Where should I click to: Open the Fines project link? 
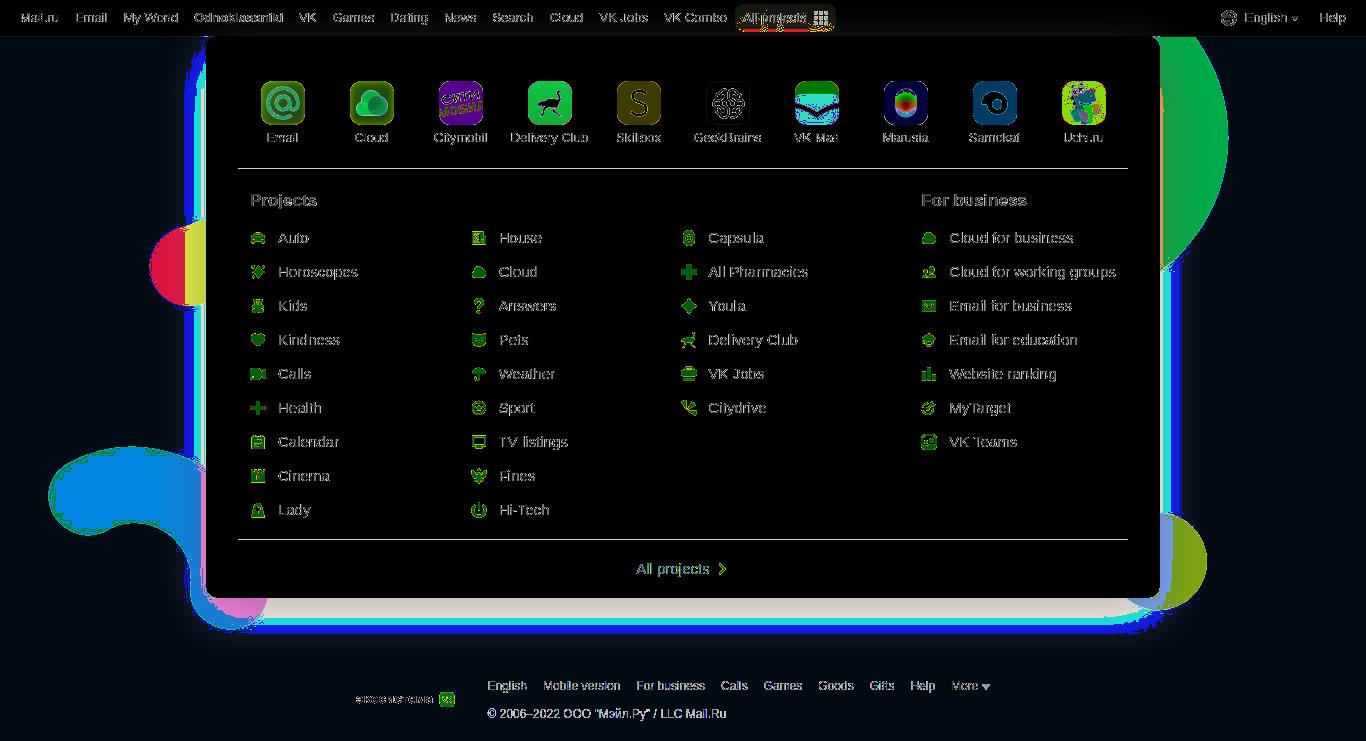pos(517,476)
